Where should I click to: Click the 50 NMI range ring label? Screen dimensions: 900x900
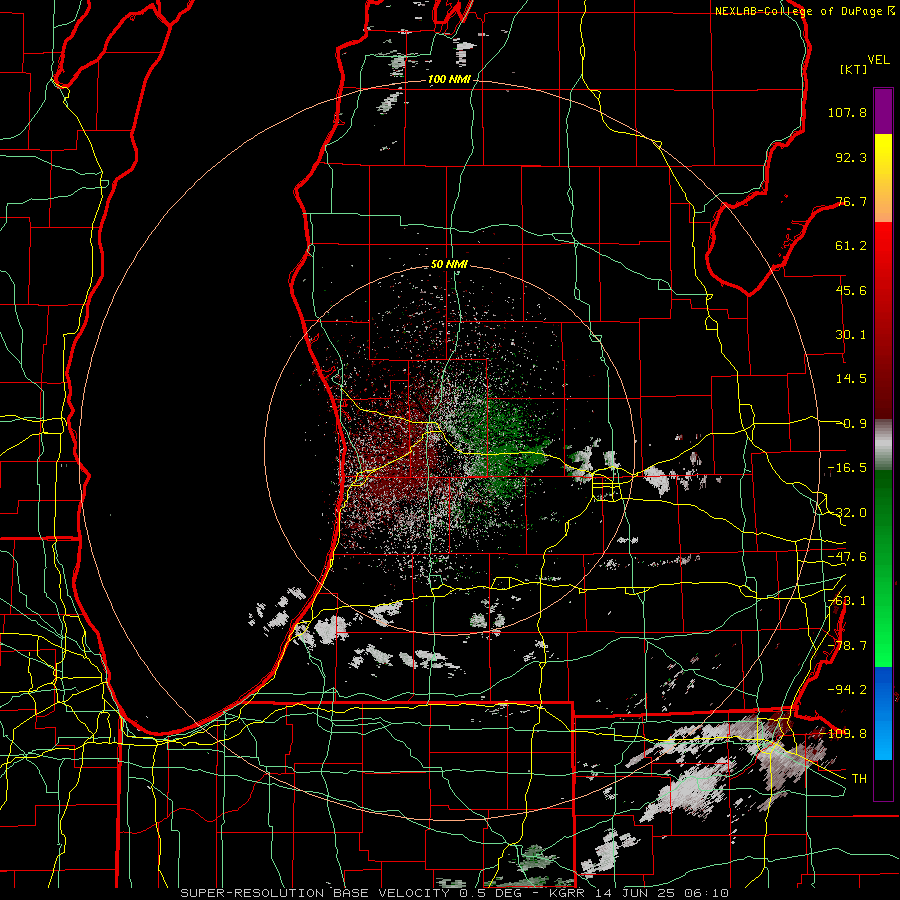pos(449,265)
